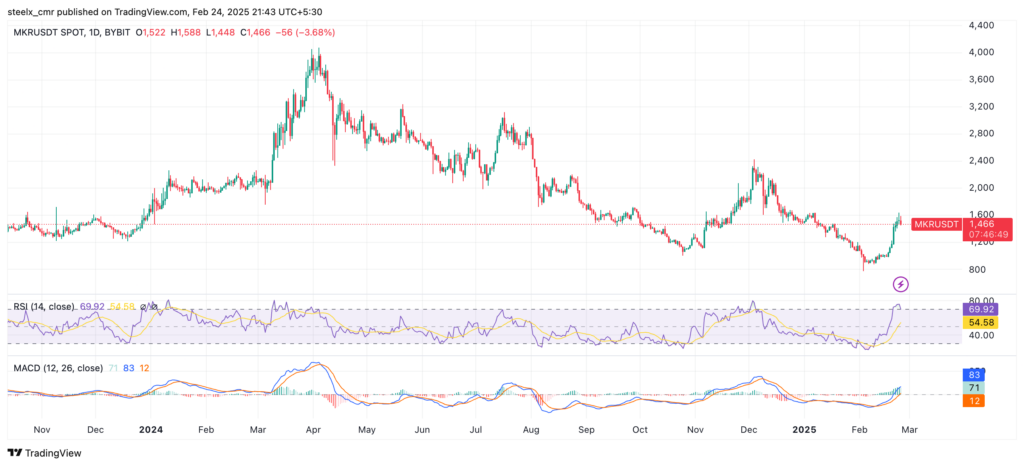This screenshot has width=1024, height=466.
Task: Click the open value "O1,522"
Action: [151, 32]
